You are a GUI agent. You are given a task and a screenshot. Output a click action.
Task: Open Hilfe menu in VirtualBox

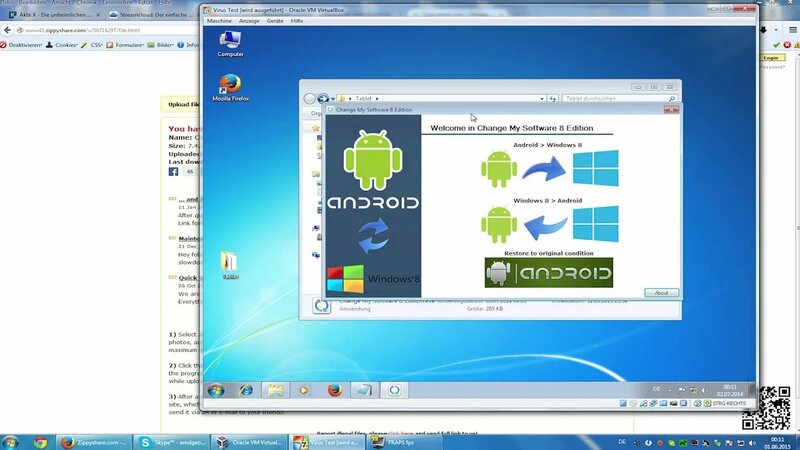pos(296,21)
